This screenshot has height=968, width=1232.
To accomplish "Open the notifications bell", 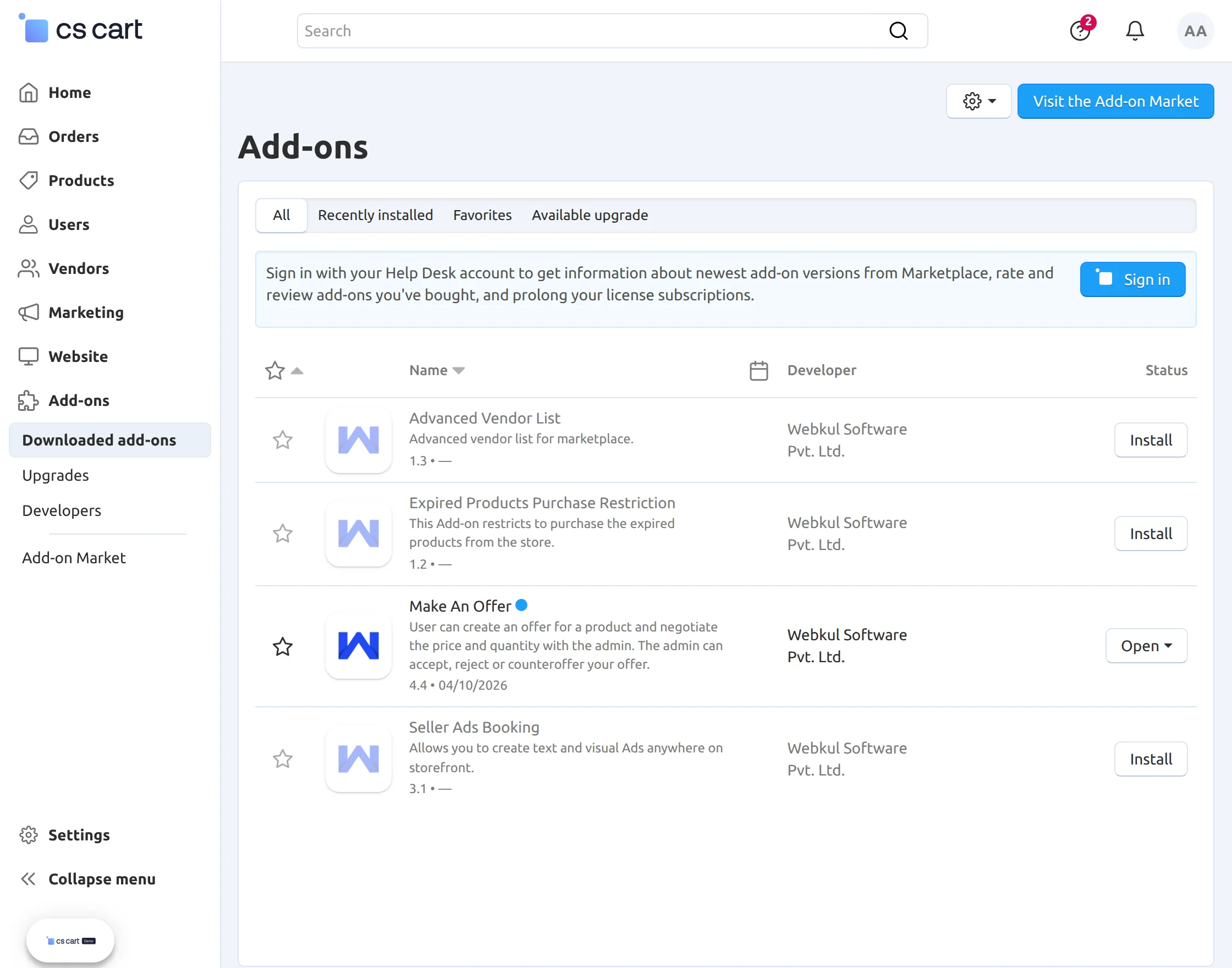I will tap(1135, 31).
